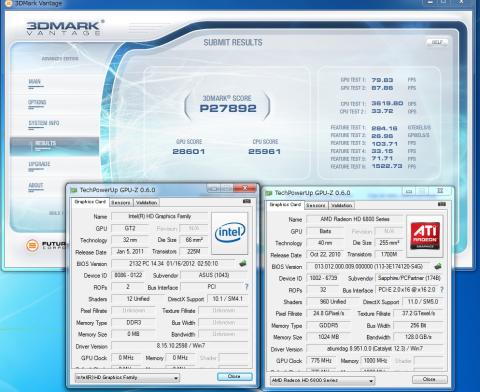Click Close button in AMD GPU-Z window

pos(429,379)
